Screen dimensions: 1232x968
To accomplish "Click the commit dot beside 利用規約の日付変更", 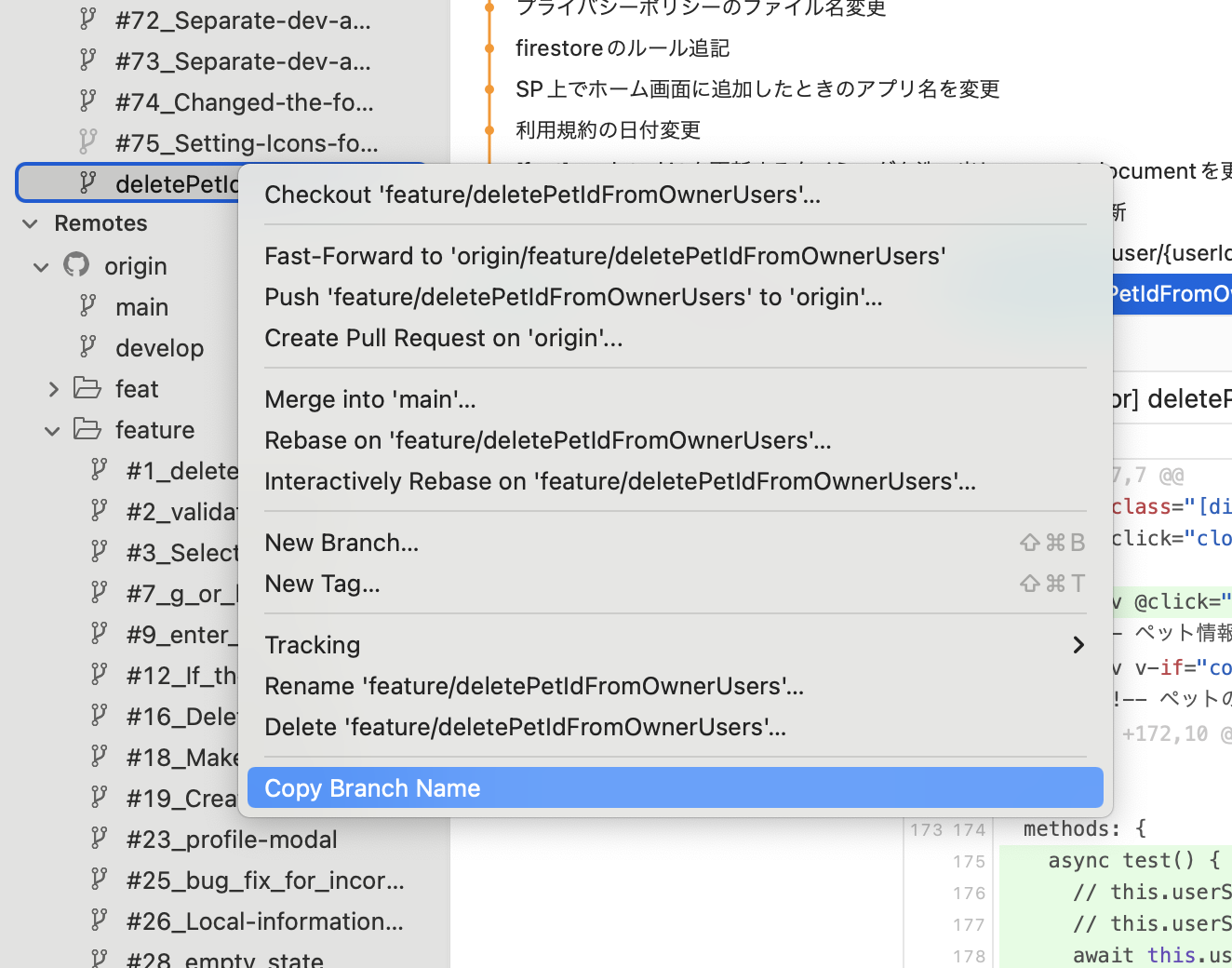I will point(489,129).
